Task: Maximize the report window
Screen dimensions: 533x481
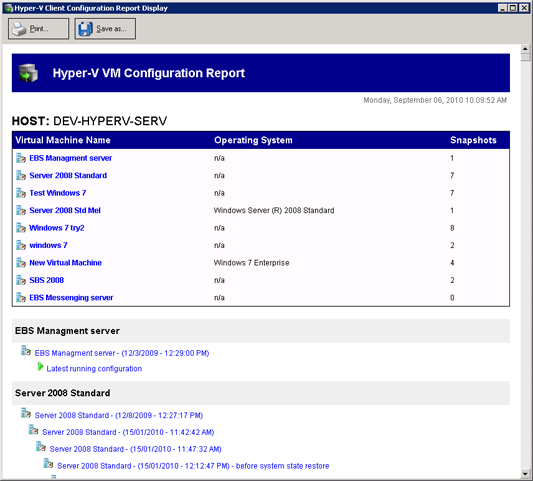Action: coord(513,8)
